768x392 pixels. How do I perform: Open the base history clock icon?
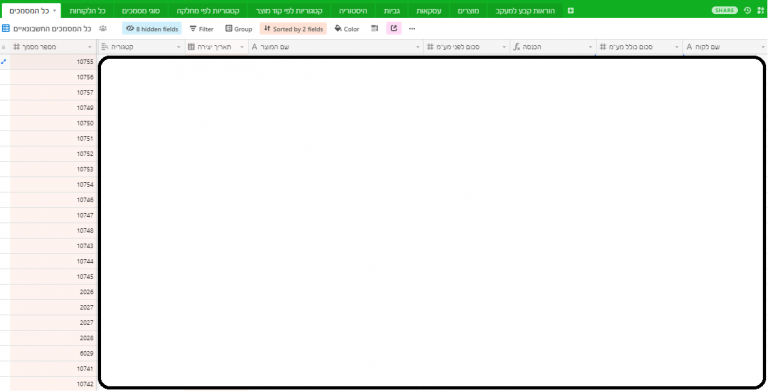click(747, 10)
